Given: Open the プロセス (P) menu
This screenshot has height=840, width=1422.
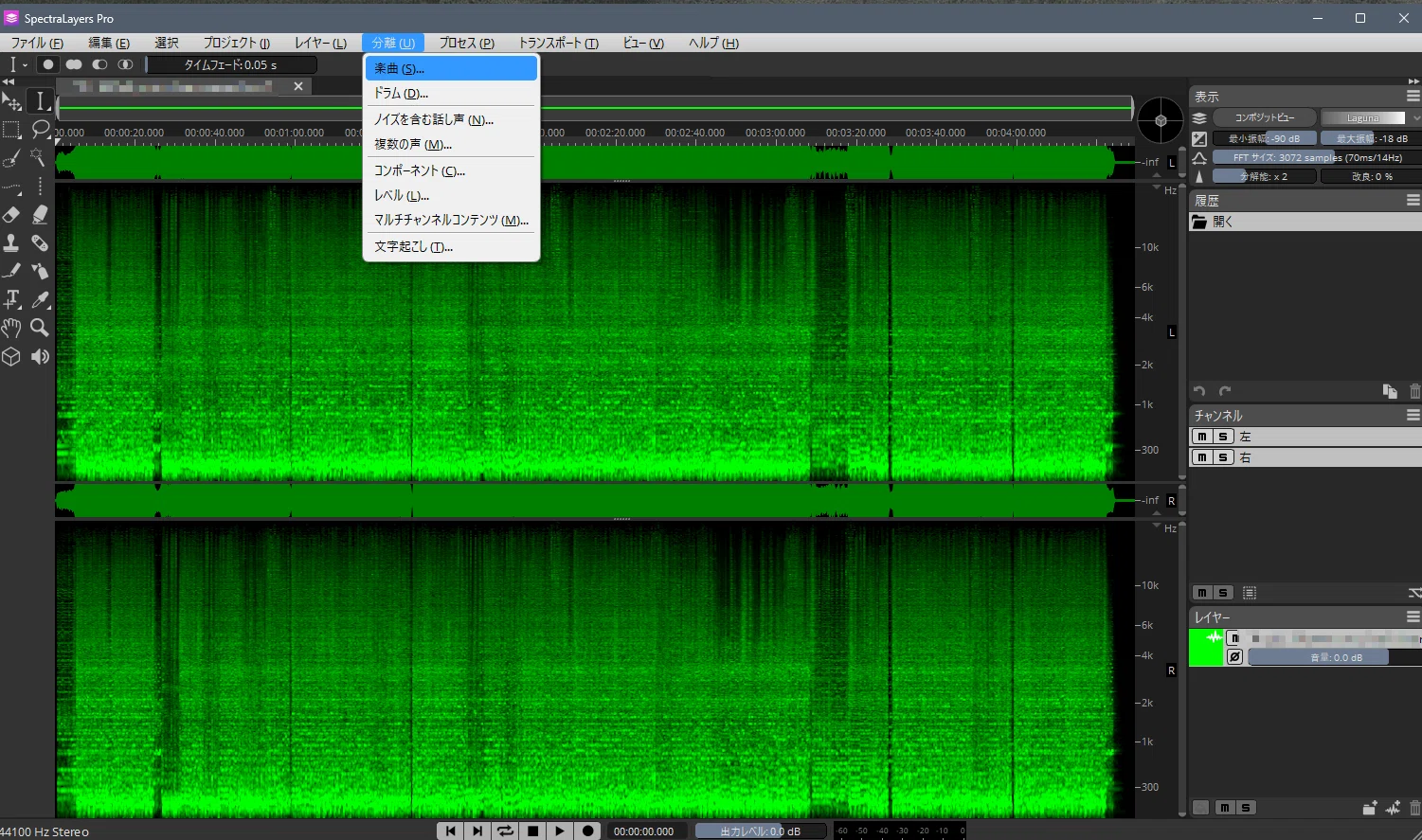Looking at the screenshot, I should click(467, 43).
